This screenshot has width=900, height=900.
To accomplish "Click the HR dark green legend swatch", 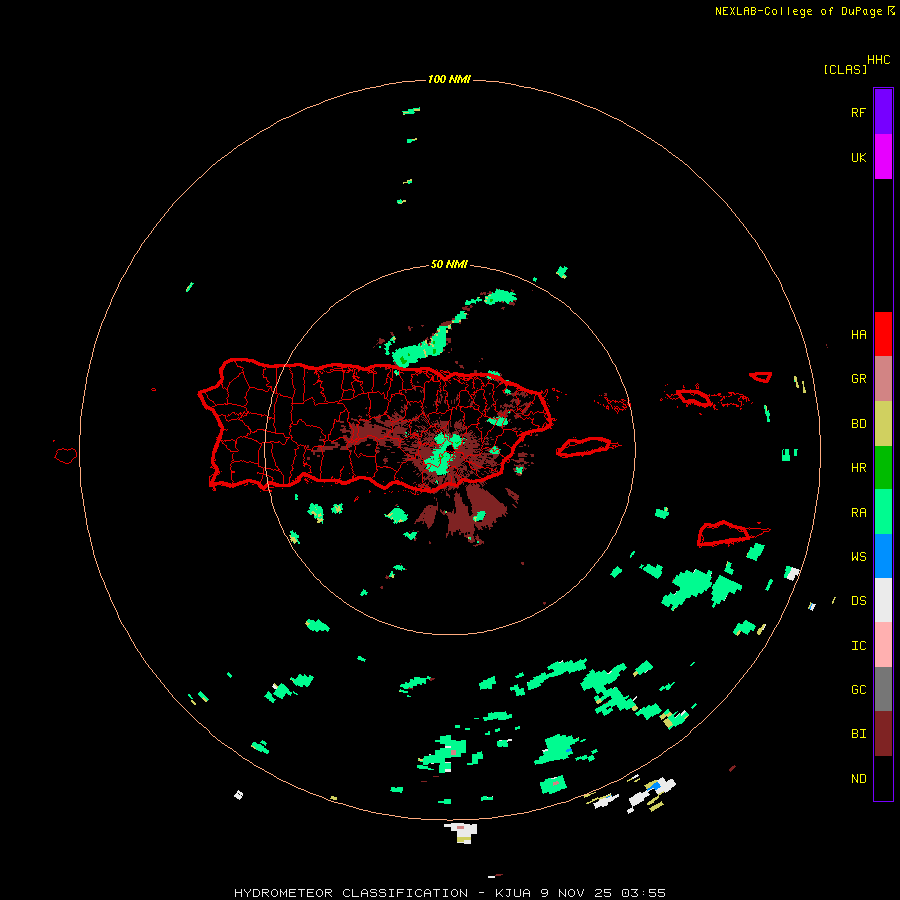I will point(883,468).
